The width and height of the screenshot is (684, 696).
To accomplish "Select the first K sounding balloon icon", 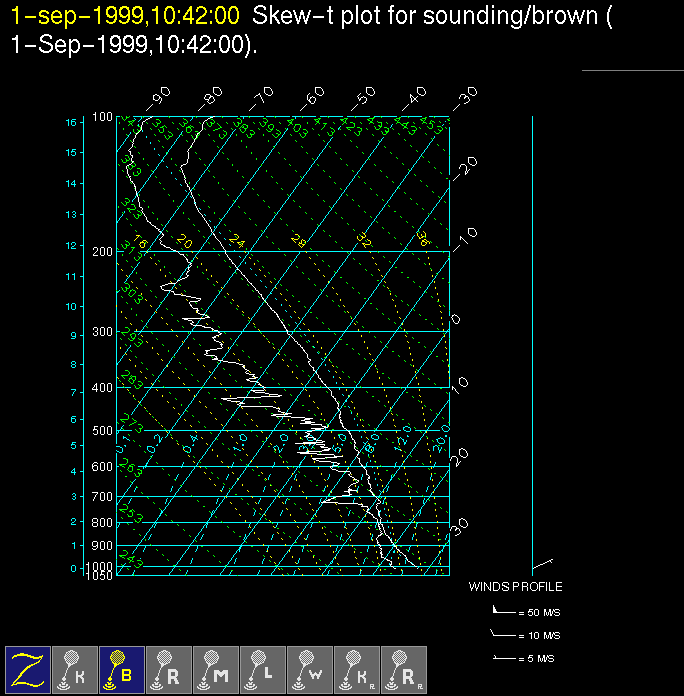I will click(76, 668).
